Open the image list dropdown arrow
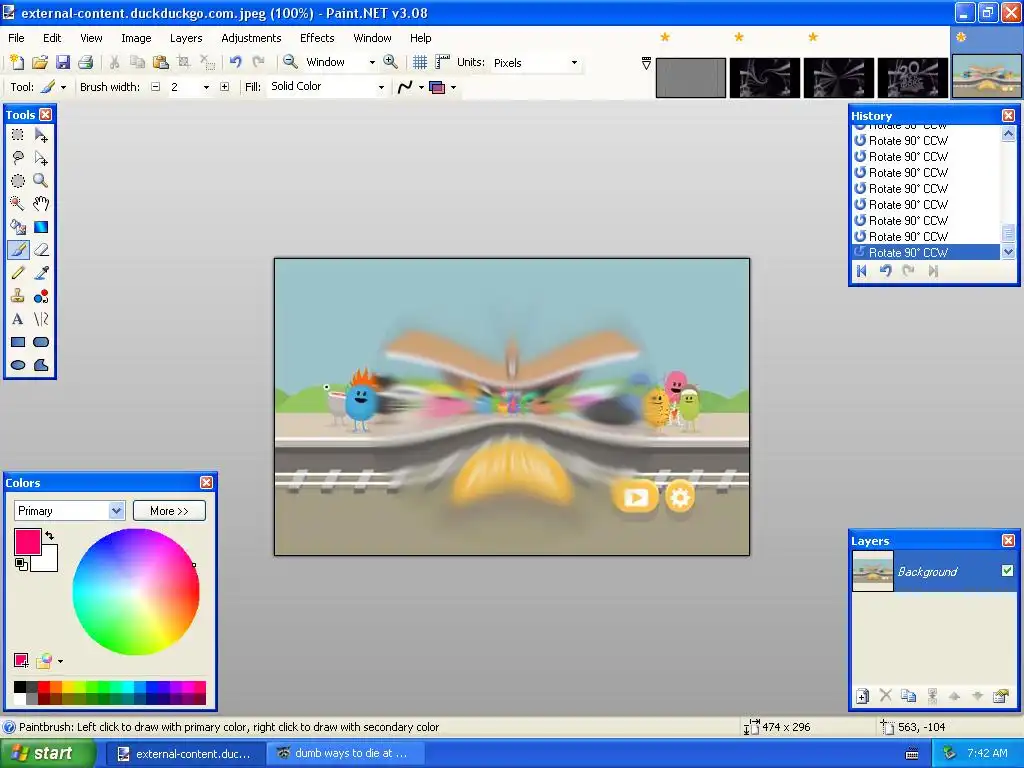1024x768 pixels. pos(646,63)
